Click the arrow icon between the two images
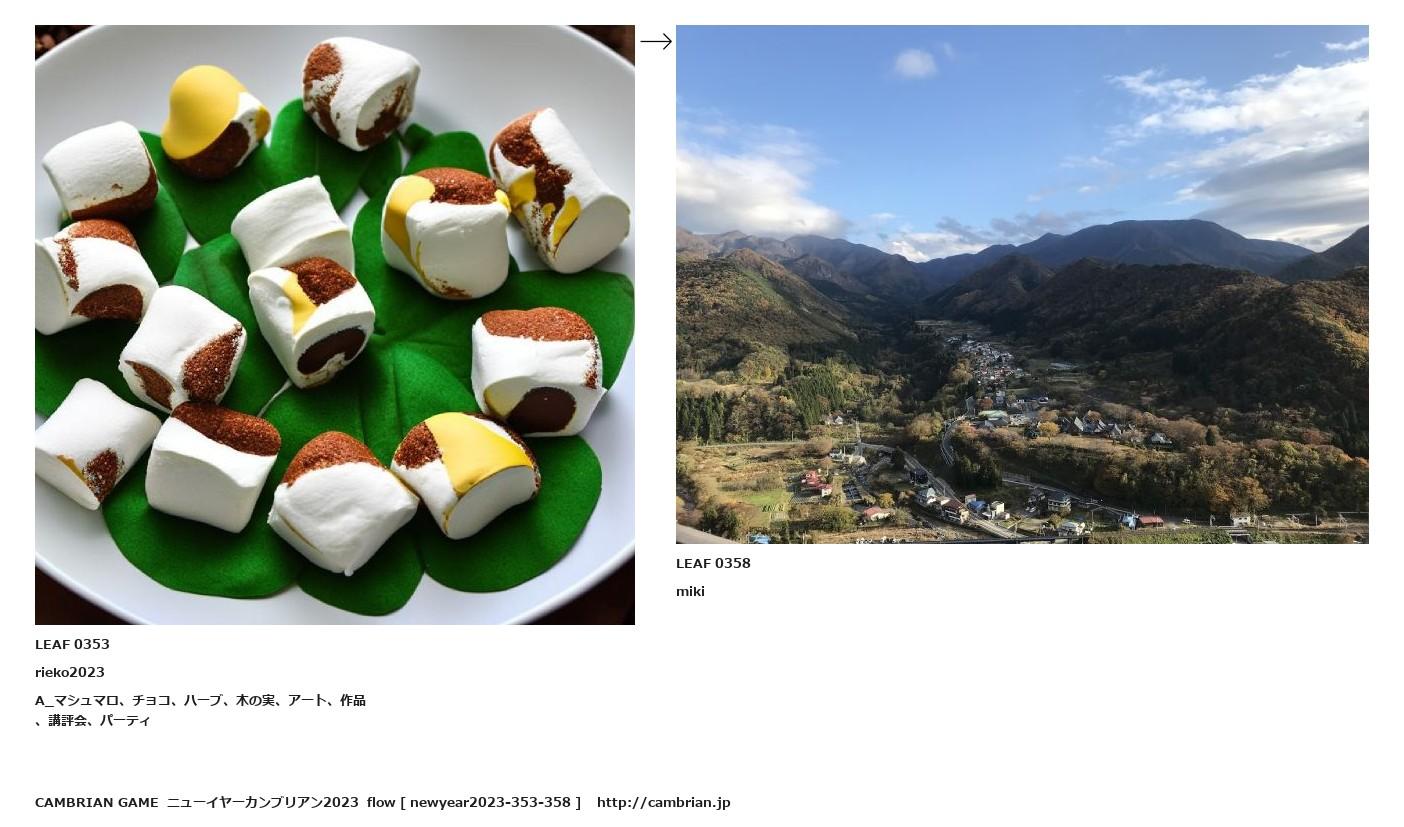 (655, 41)
